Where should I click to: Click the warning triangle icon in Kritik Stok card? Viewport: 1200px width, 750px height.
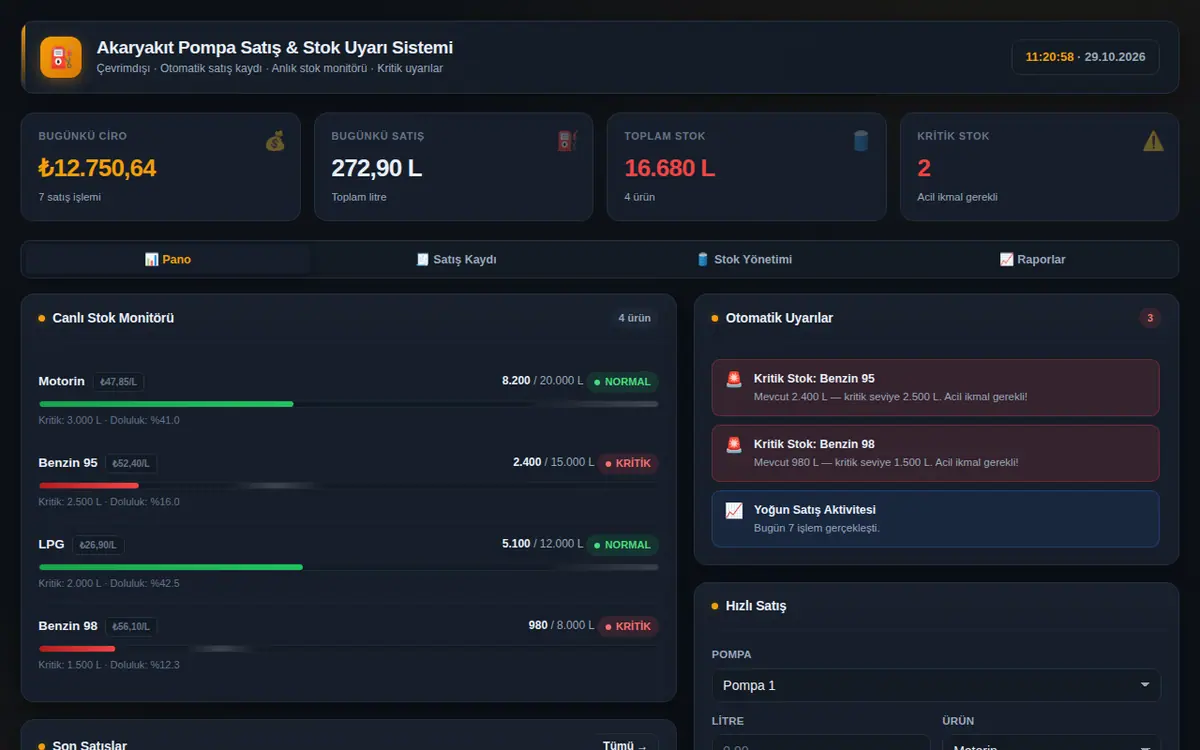pyautogui.click(x=1153, y=141)
